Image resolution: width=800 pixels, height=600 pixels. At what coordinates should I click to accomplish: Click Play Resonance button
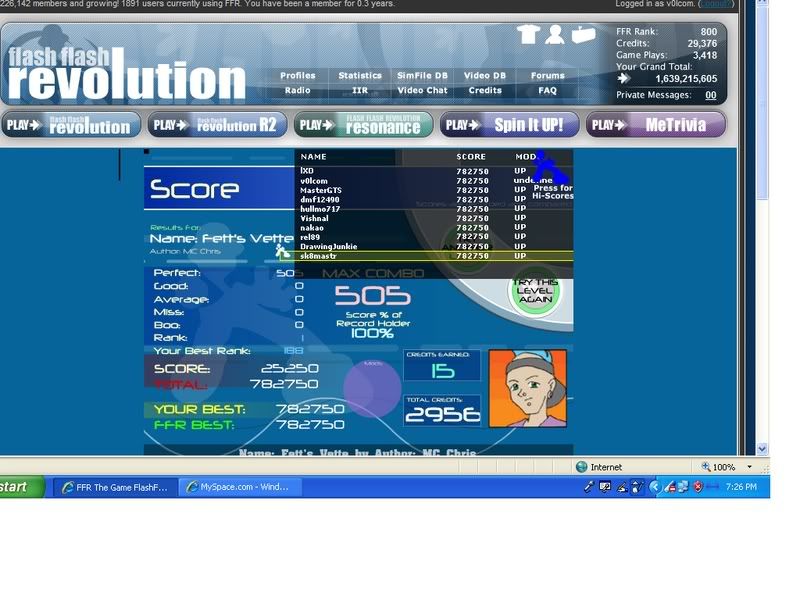tap(363, 125)
